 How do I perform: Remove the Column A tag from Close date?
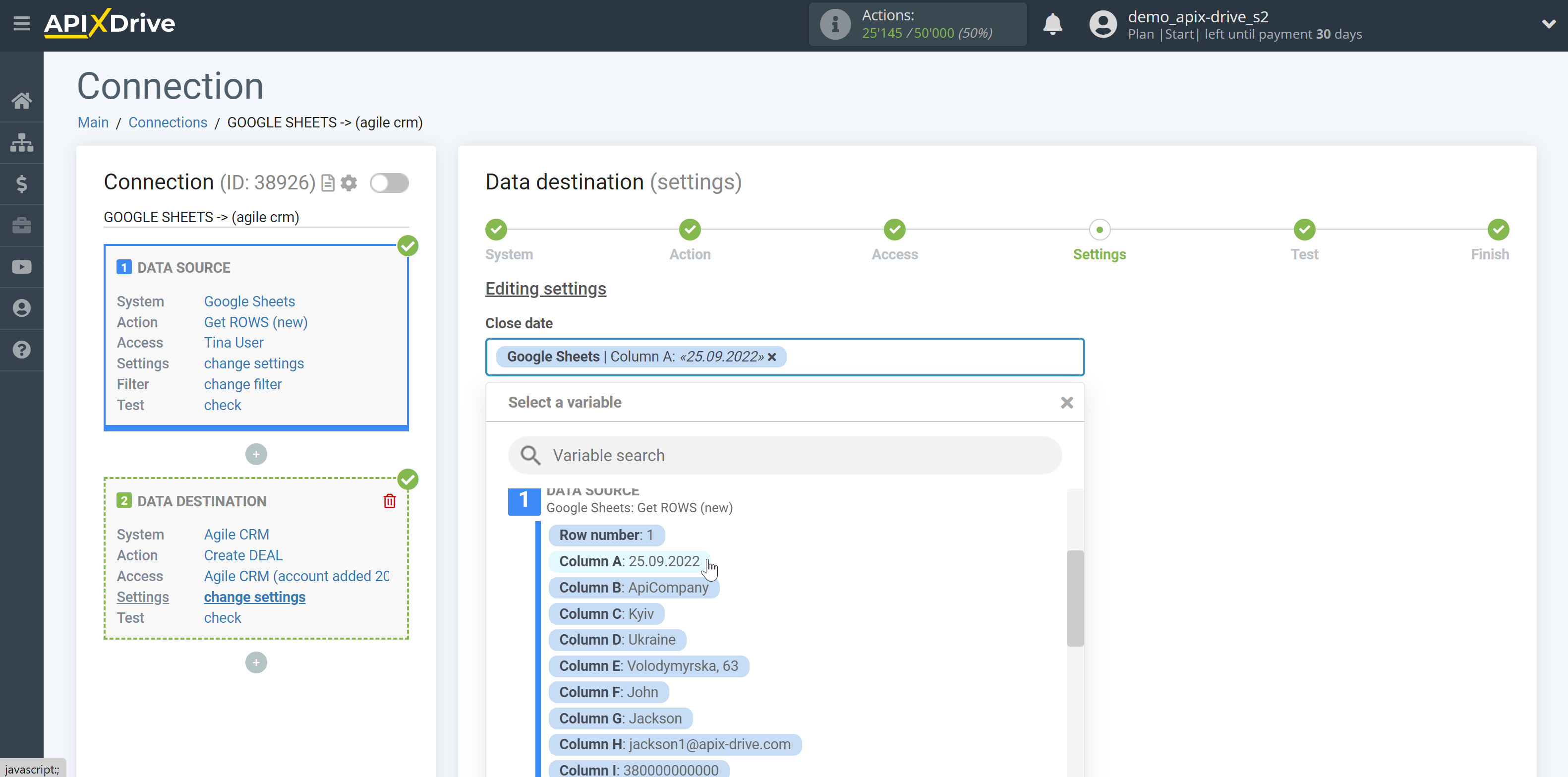[771, 357]
